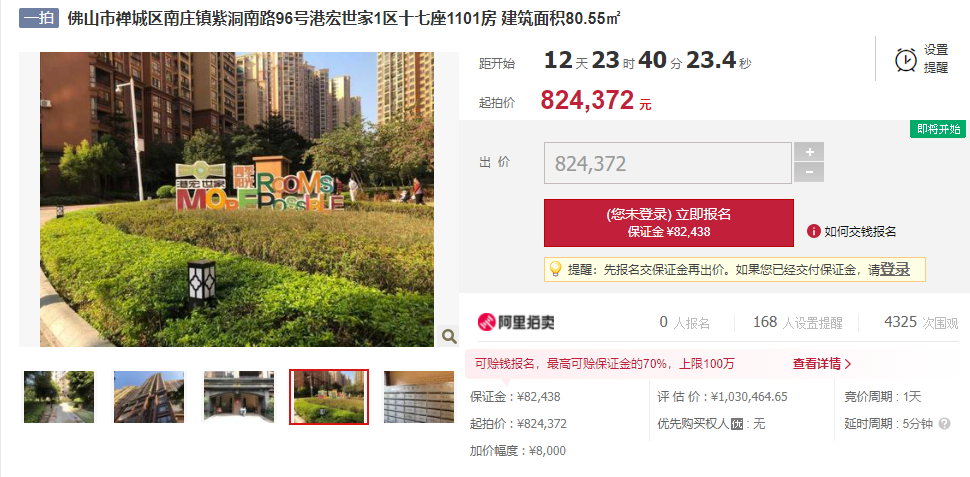Increase bid with the plus button
The width and height of the screenshot is (970, 477).
click(x=809, y=152)
